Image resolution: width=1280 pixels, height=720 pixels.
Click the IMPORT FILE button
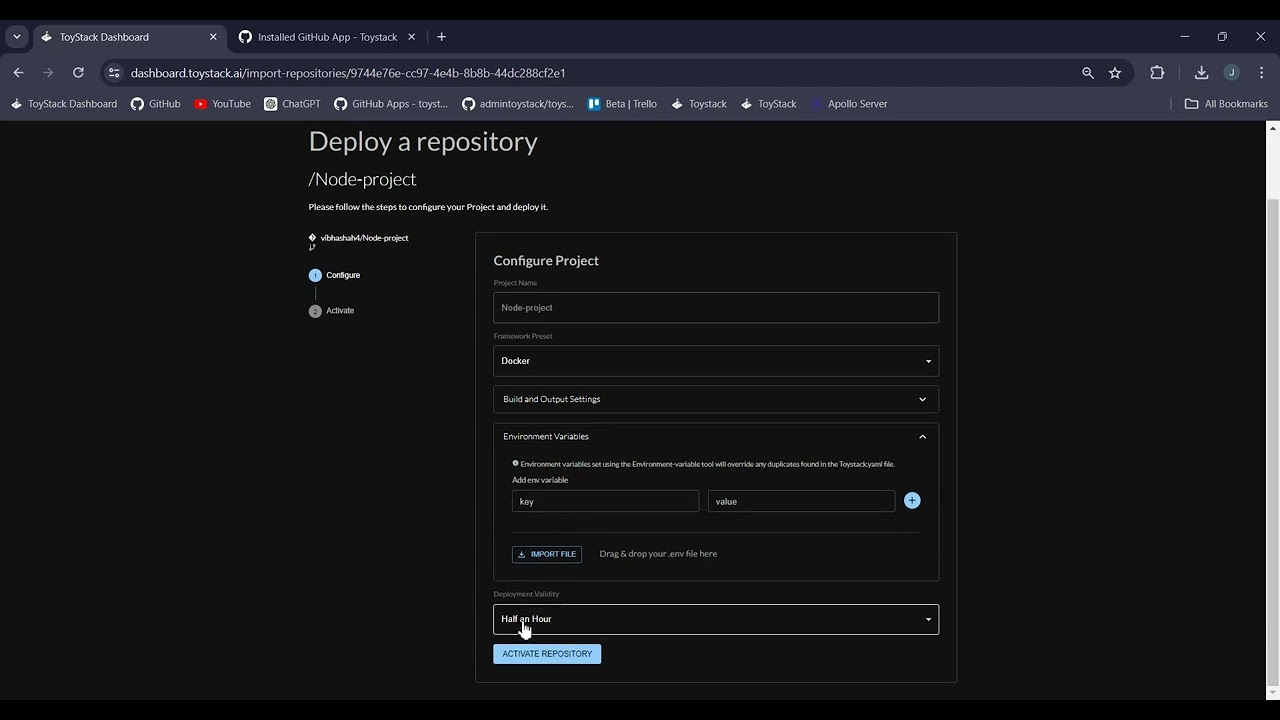click(x=547, y=554)
